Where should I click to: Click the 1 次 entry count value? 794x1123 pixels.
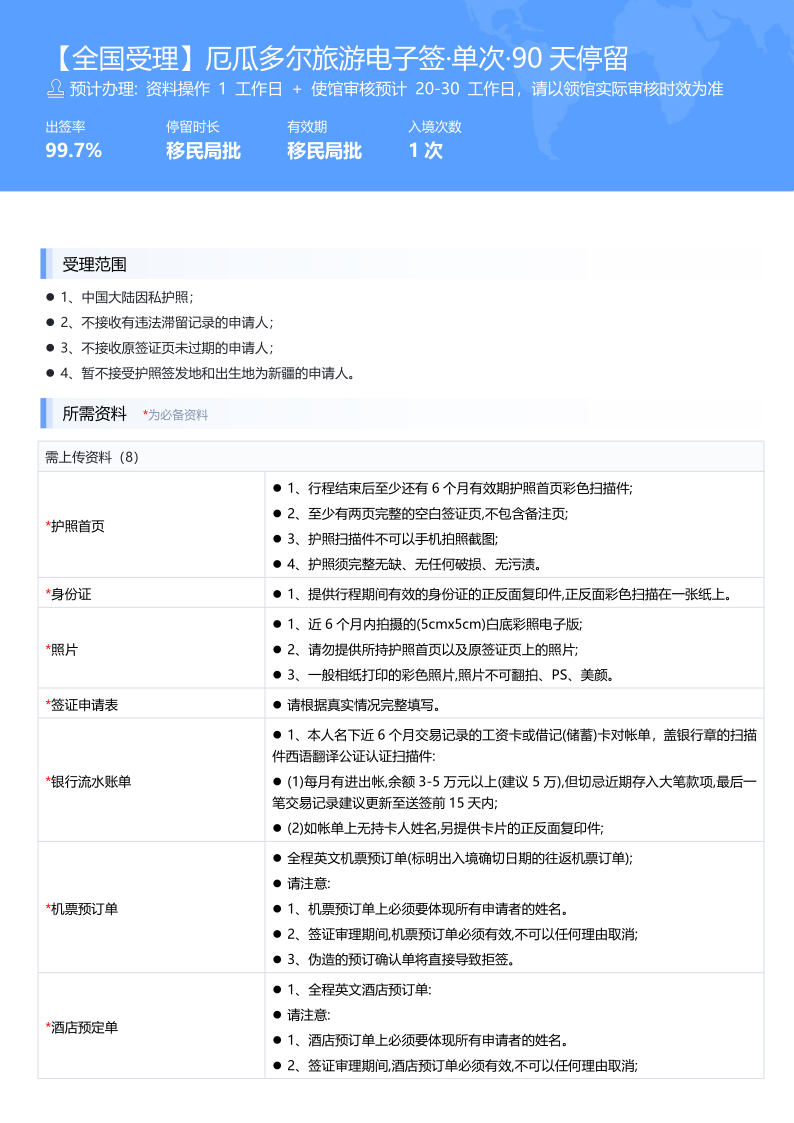point(425,150)
